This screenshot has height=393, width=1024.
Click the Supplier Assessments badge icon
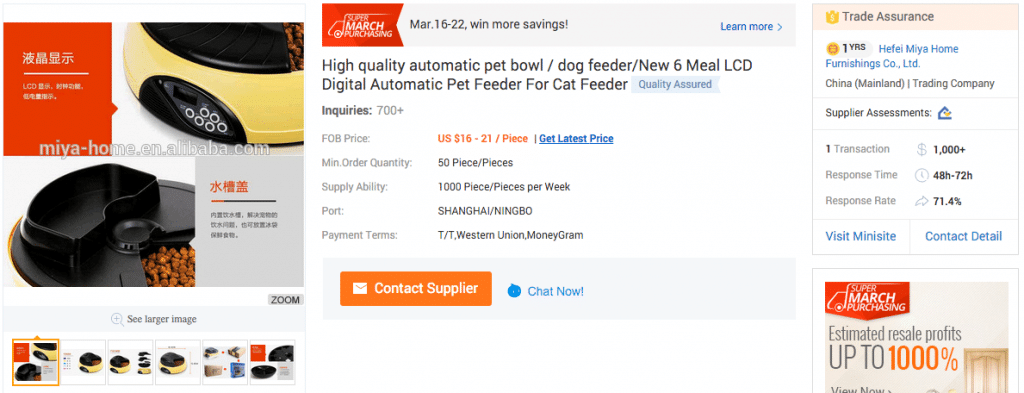click(x=944, y=113)
